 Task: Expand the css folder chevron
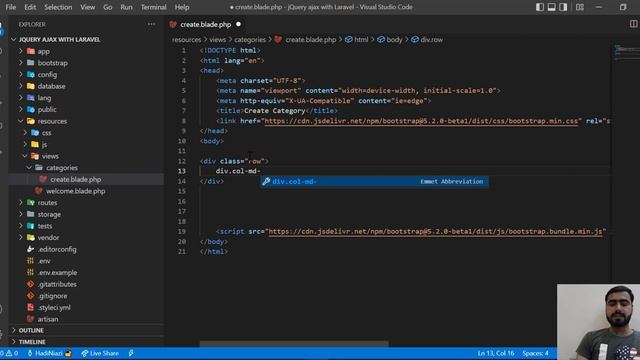[x=25, y=133]
